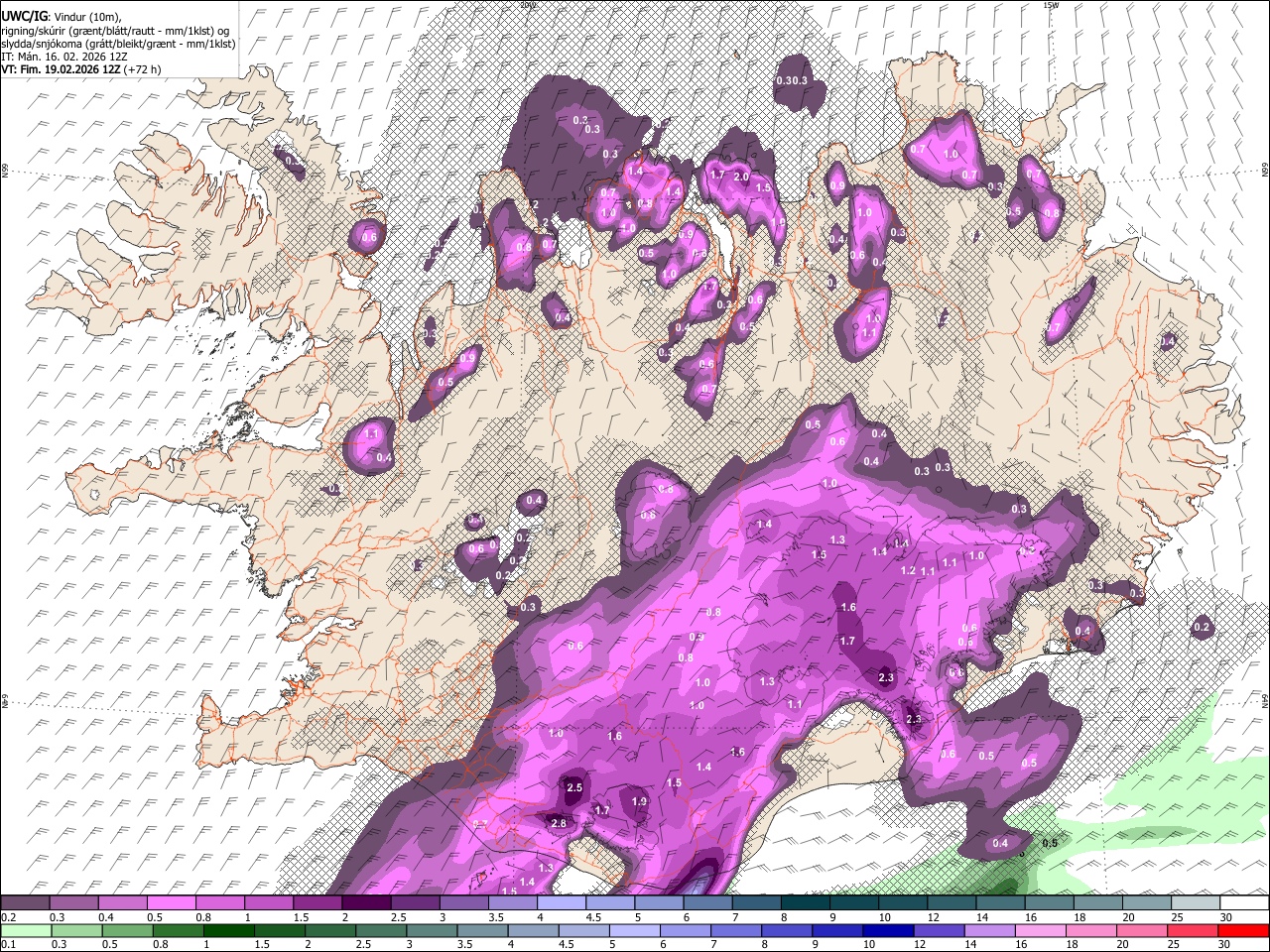Click the 14–16 lavender rain legend swatch
1270x952 pixels.
[x=988, y=931]
